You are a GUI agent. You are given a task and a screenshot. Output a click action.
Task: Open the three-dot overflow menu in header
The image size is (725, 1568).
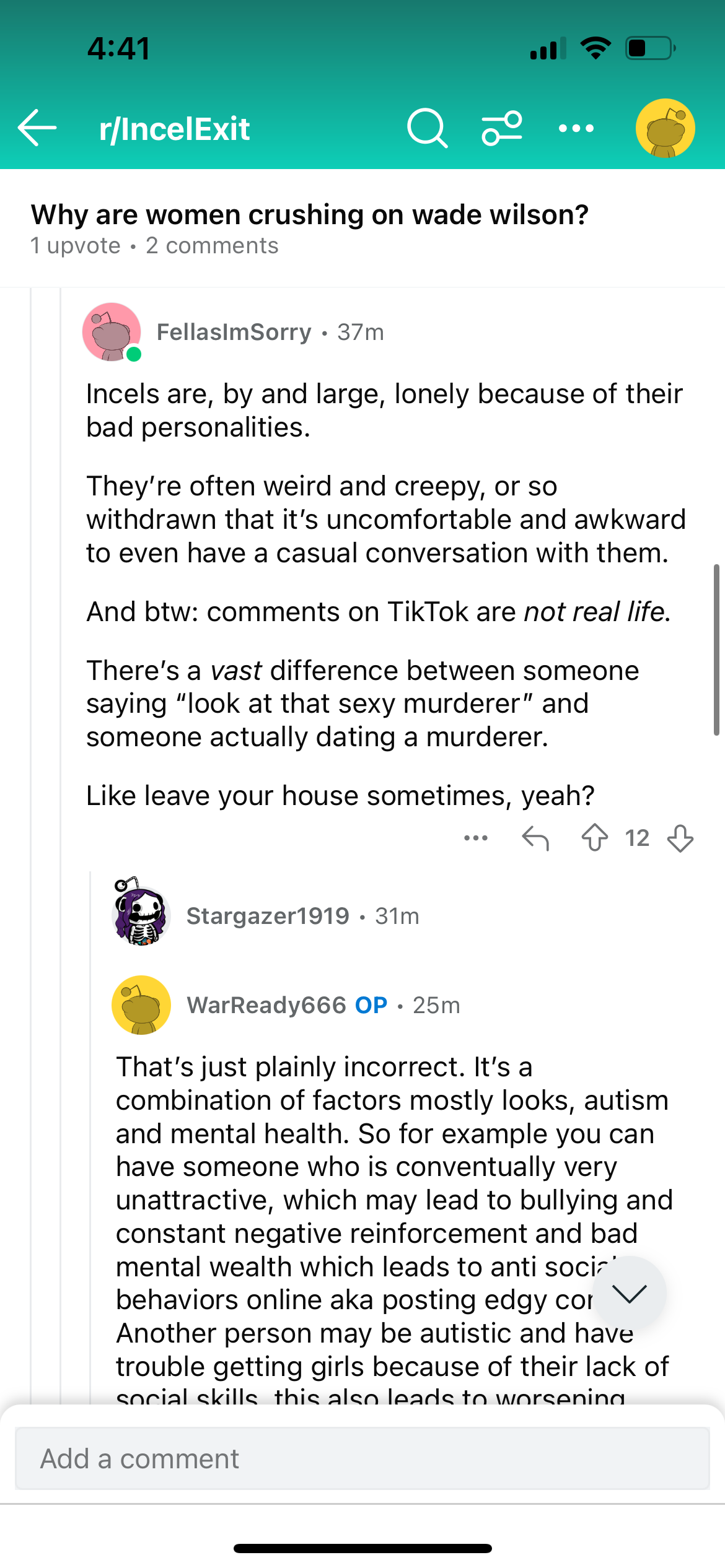(576, 128)
